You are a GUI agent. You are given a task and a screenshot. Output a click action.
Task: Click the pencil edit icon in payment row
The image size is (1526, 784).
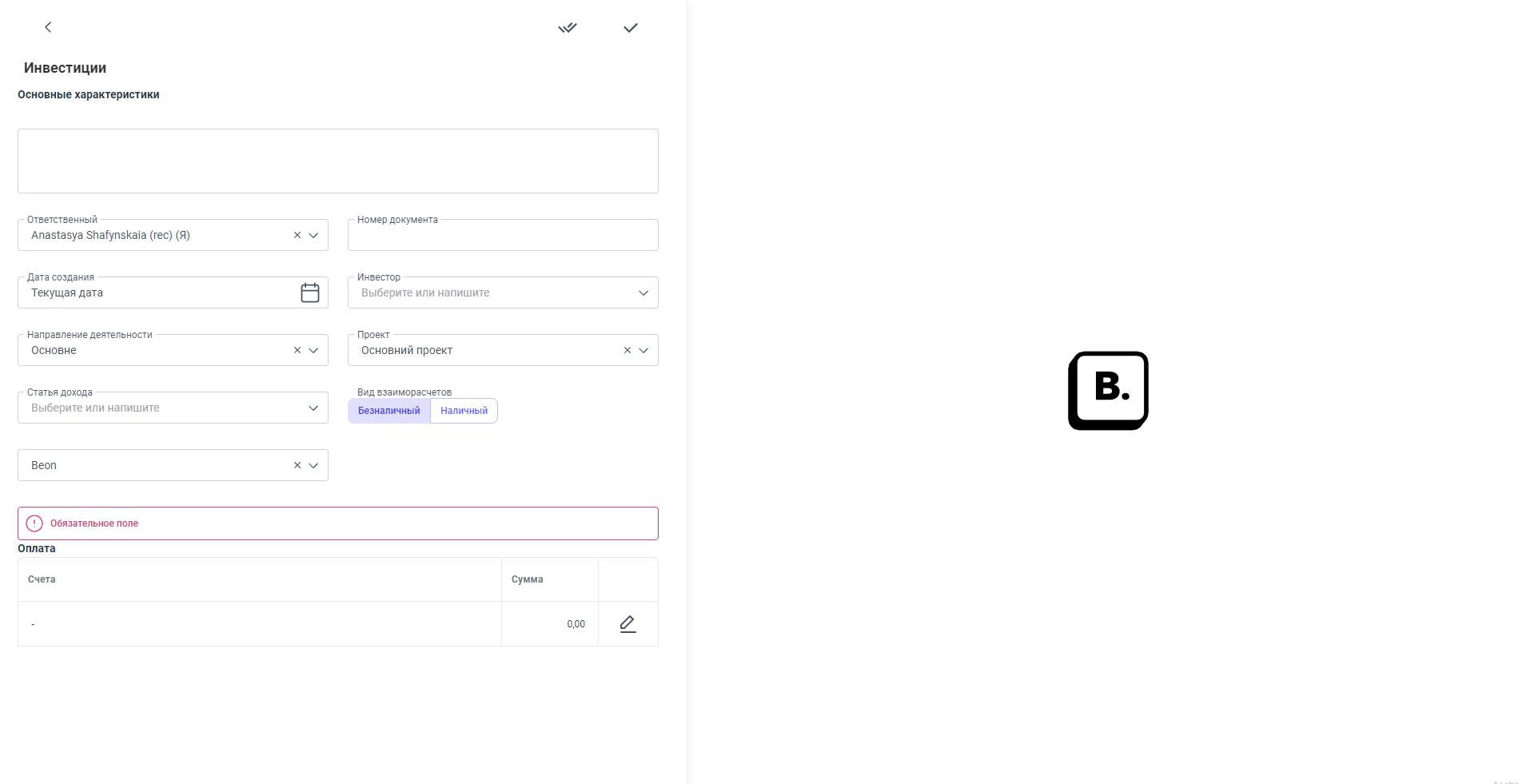click(628, 624)
